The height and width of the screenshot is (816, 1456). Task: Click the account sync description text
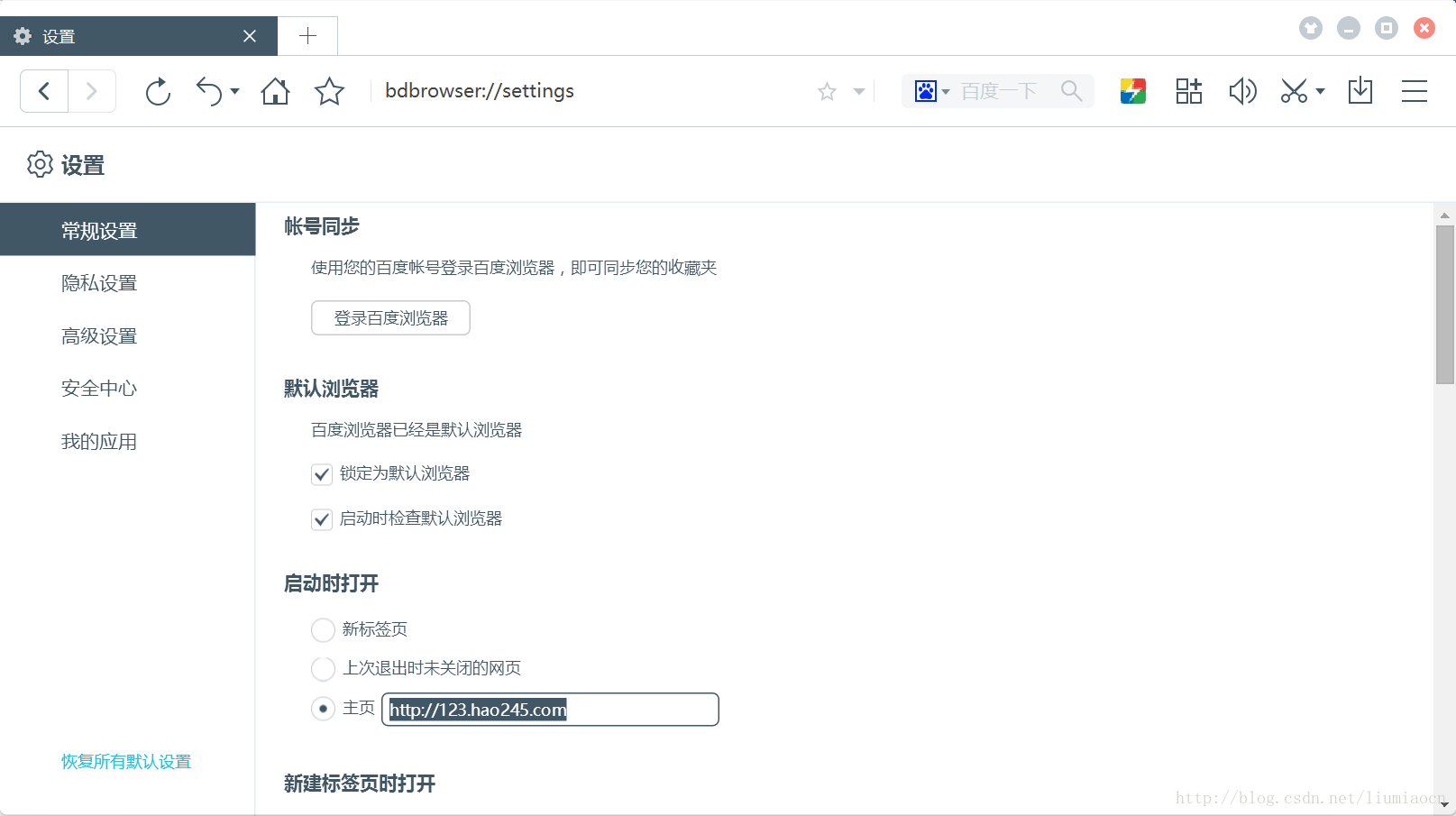coord(514,268)
